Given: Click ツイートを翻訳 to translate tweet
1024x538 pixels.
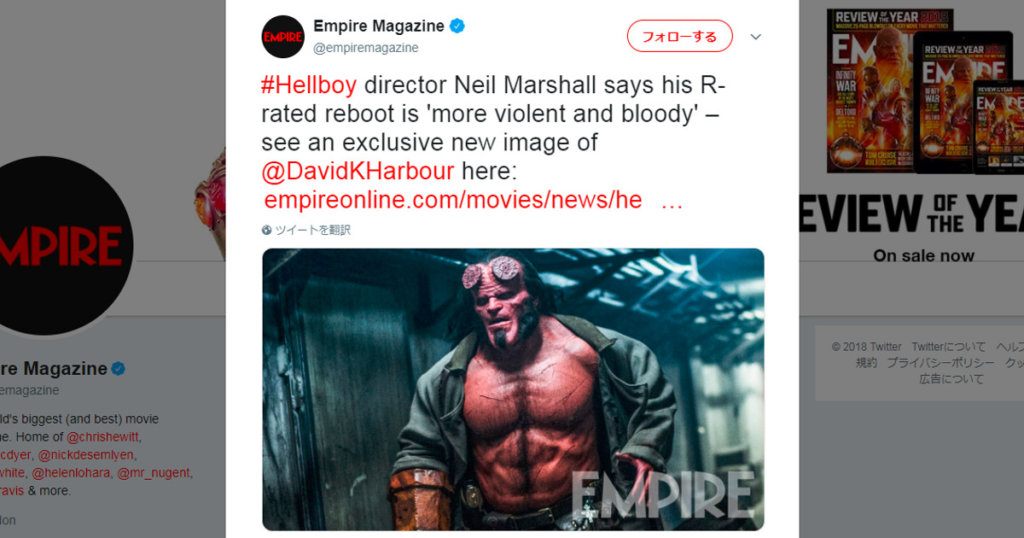Looking at the screenshot, I should tap(312, 230).
